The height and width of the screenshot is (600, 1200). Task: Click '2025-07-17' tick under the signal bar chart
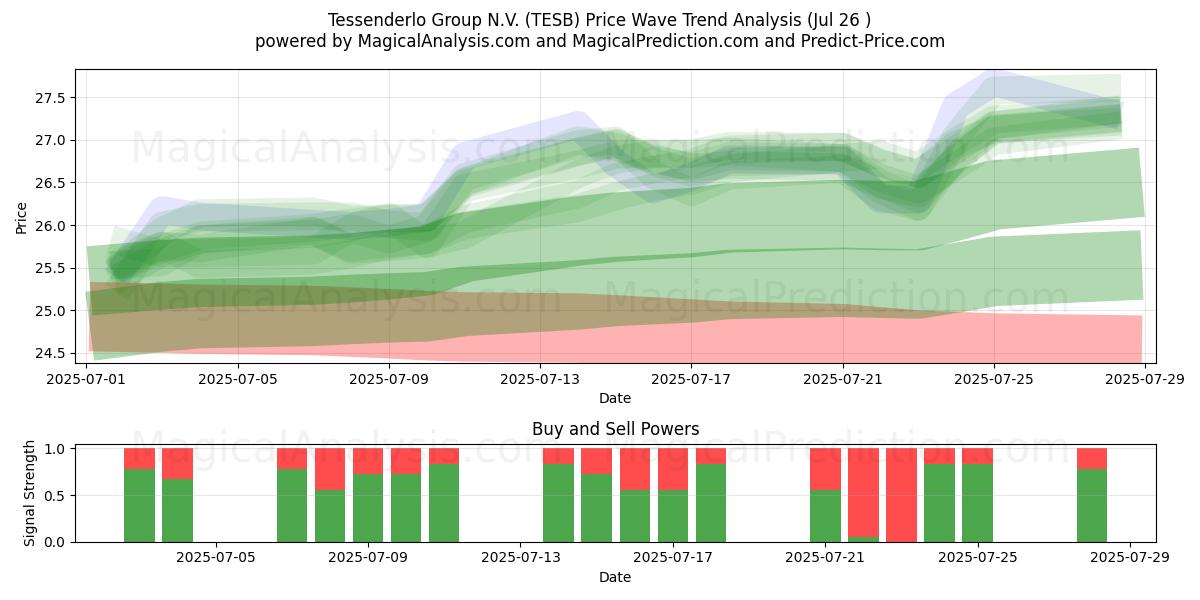click(673, 558)
